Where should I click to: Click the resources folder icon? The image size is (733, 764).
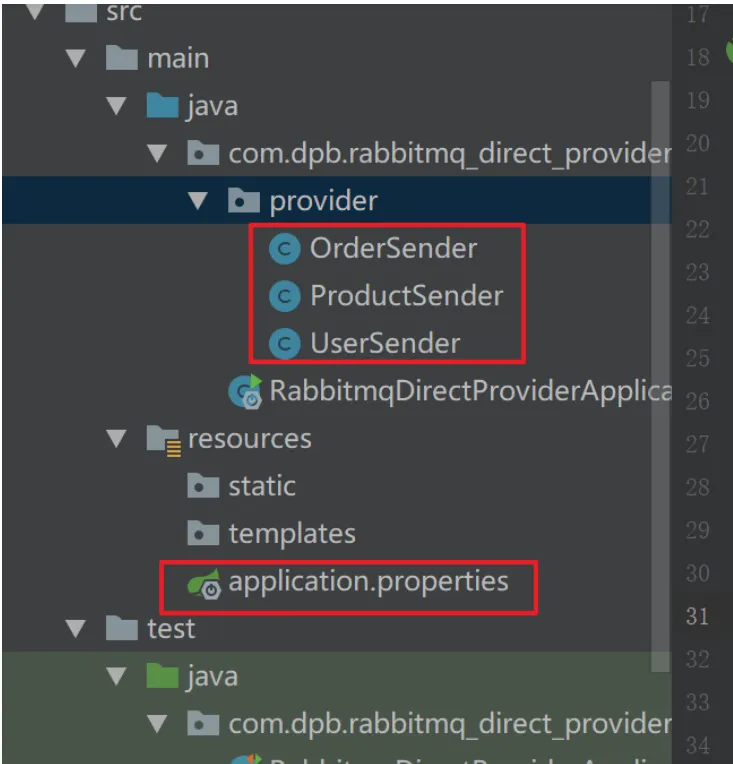pos(164,440)
